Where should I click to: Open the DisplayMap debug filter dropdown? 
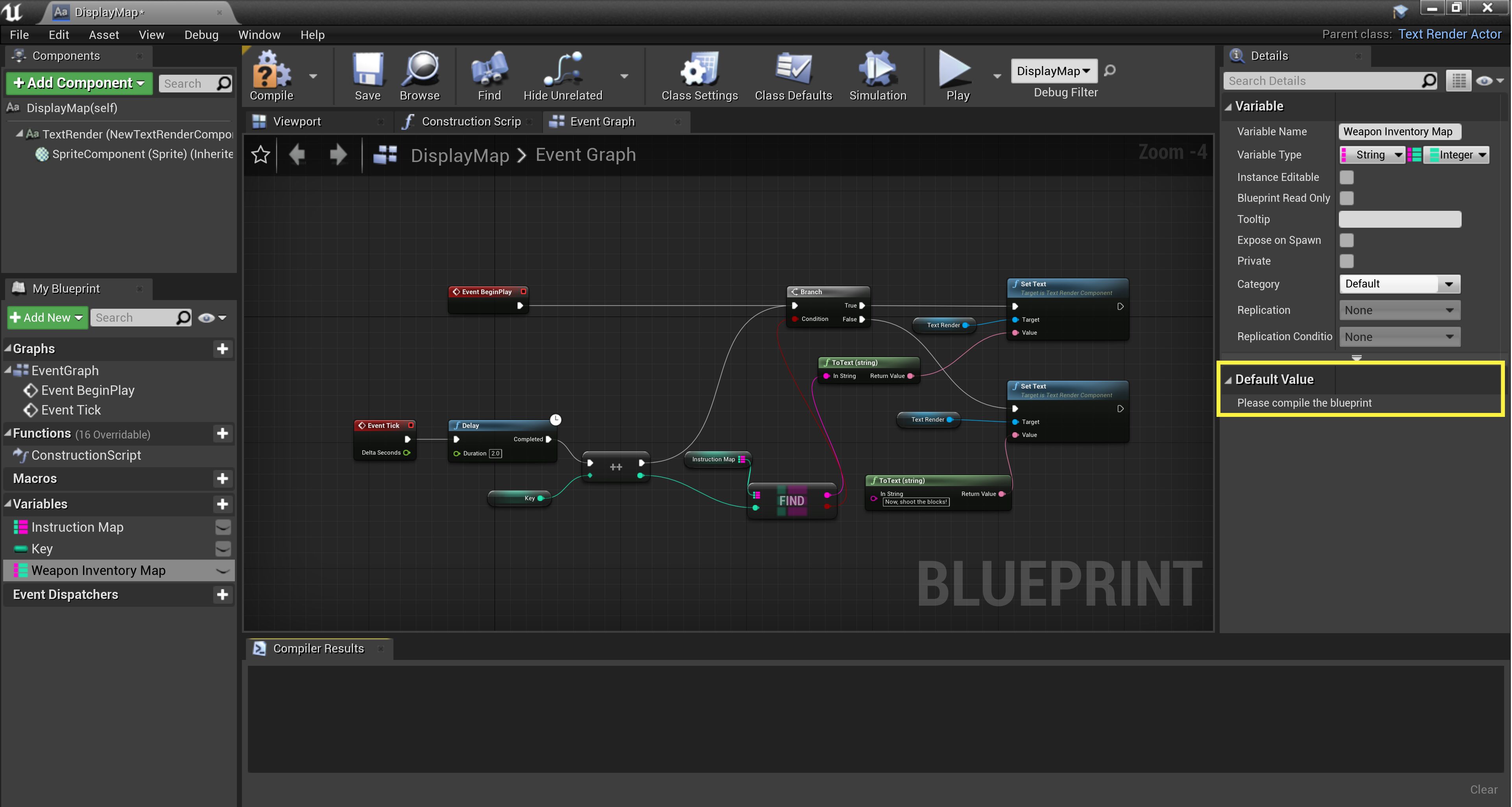pyautogui.click(x=1054, y=71)
